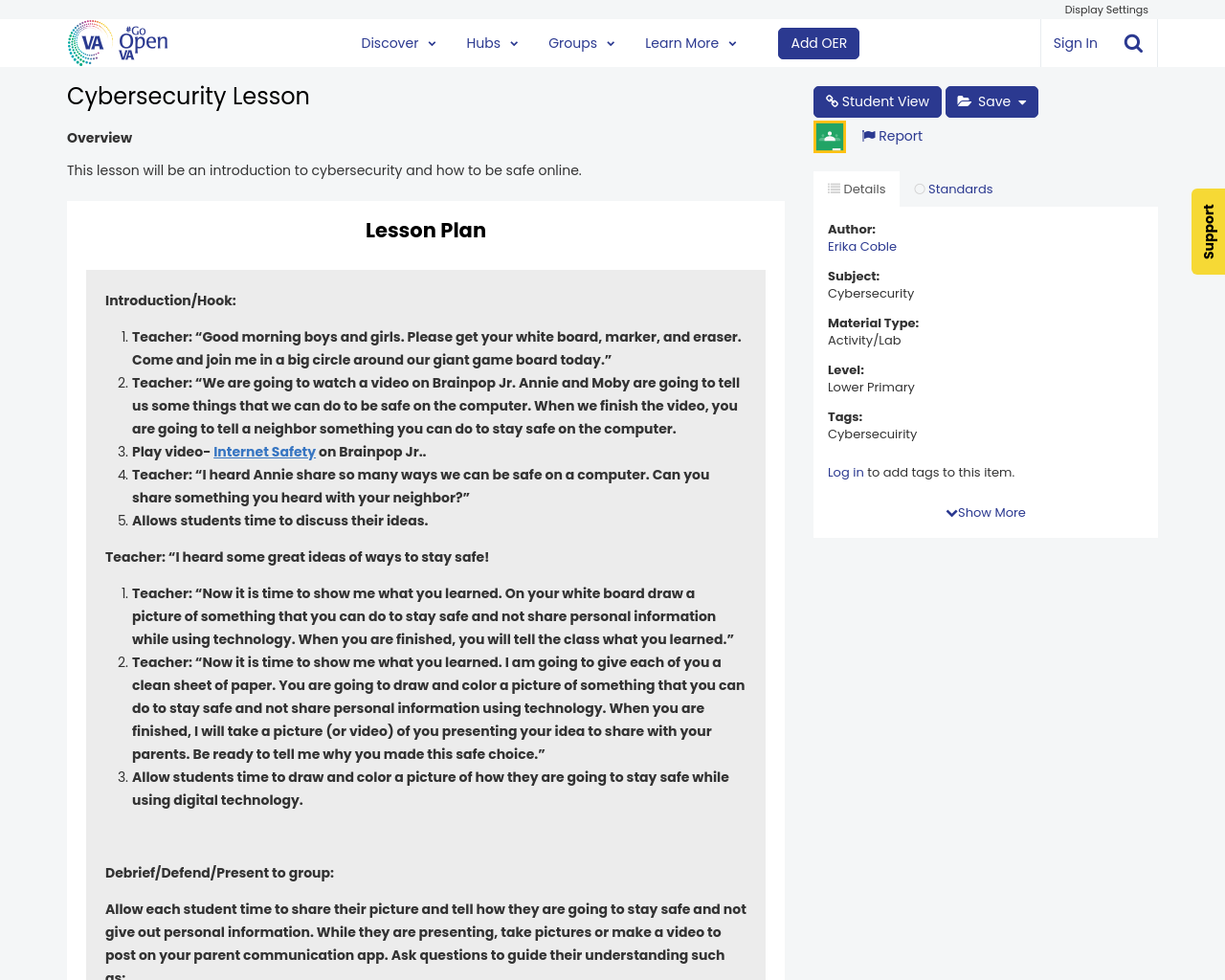
Task: Expand the Discover dropdown menu
Action: click(x=398, y=43)
